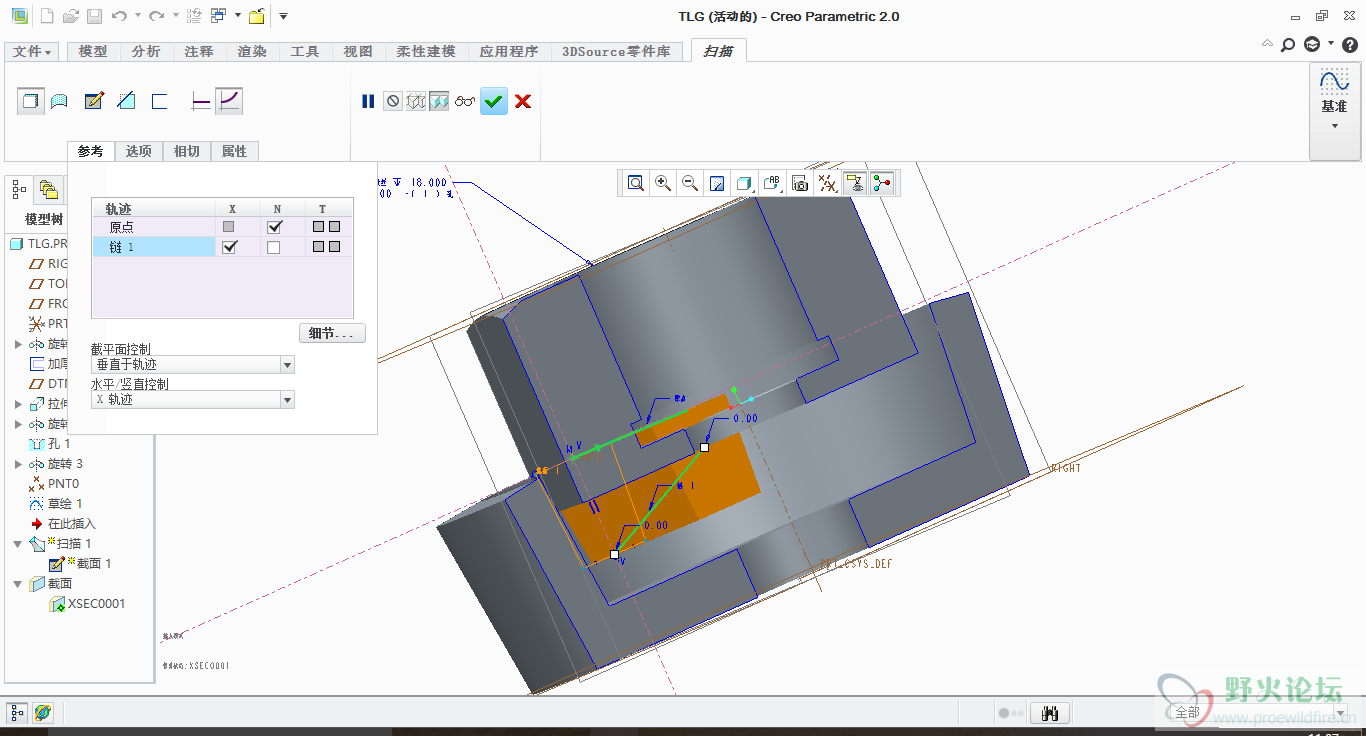Click the Zoom In magnifier icon
Viewport: 1366px width, 736px height.
point(663,183)
